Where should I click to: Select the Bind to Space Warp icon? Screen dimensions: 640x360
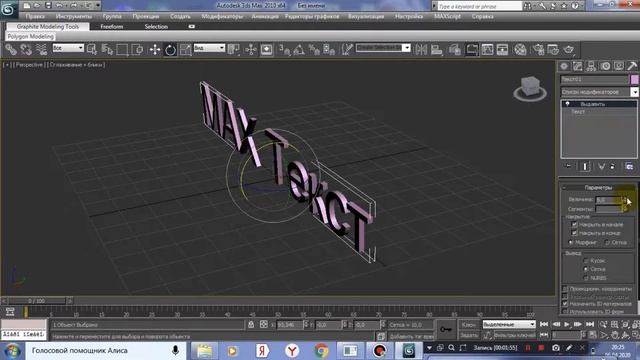coord(41,50)
